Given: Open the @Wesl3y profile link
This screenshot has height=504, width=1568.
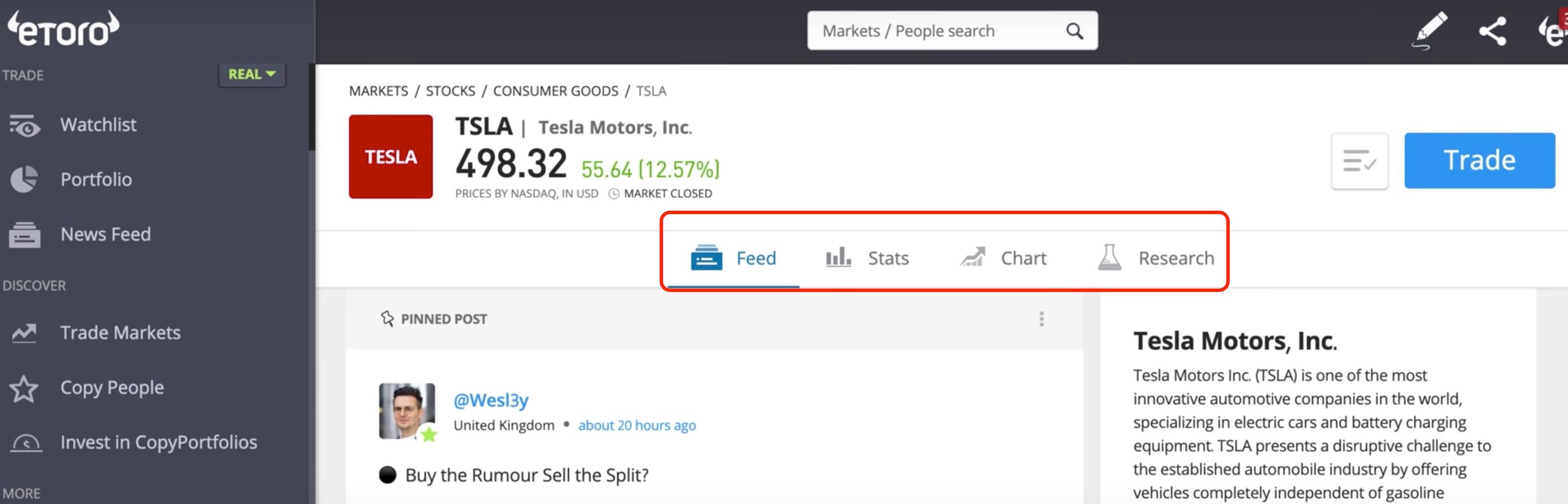Looking at the screenshot, I should tap(491, 401).
